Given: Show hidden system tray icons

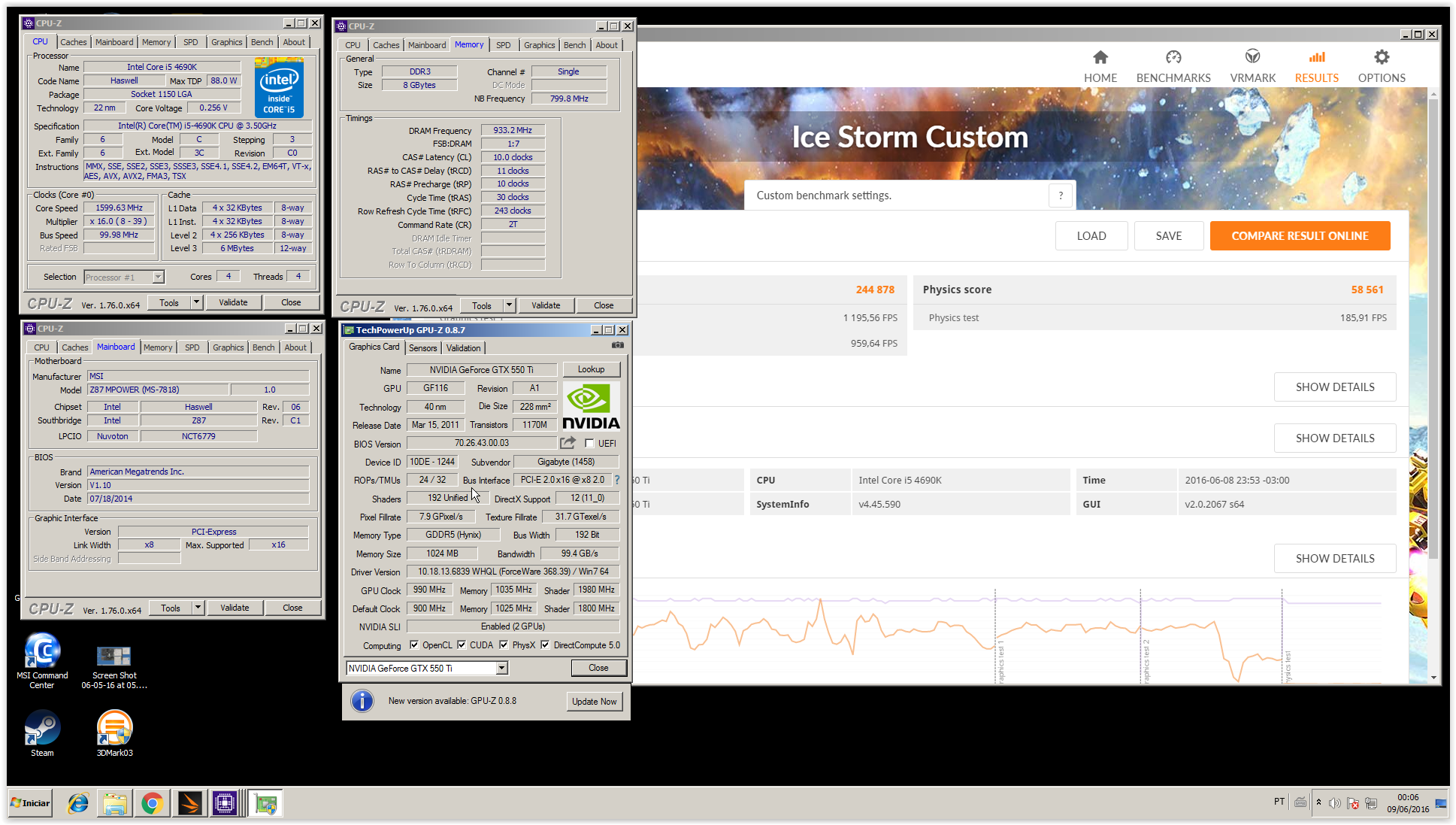Looking at the screenshot, I should tap(1318, 802).
